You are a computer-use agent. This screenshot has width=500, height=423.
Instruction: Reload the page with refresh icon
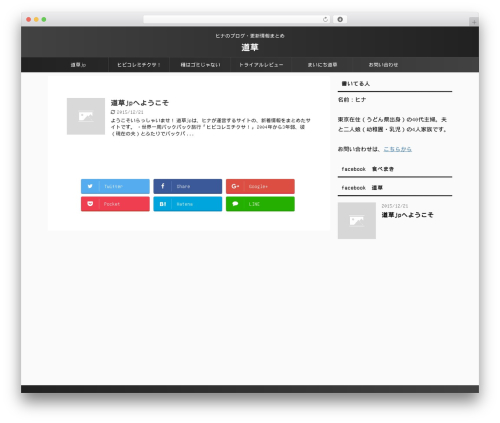[325, 19]
